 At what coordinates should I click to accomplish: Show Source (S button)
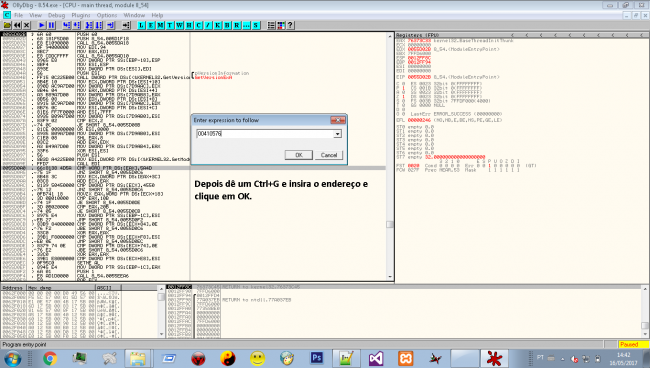click(256, 25)
